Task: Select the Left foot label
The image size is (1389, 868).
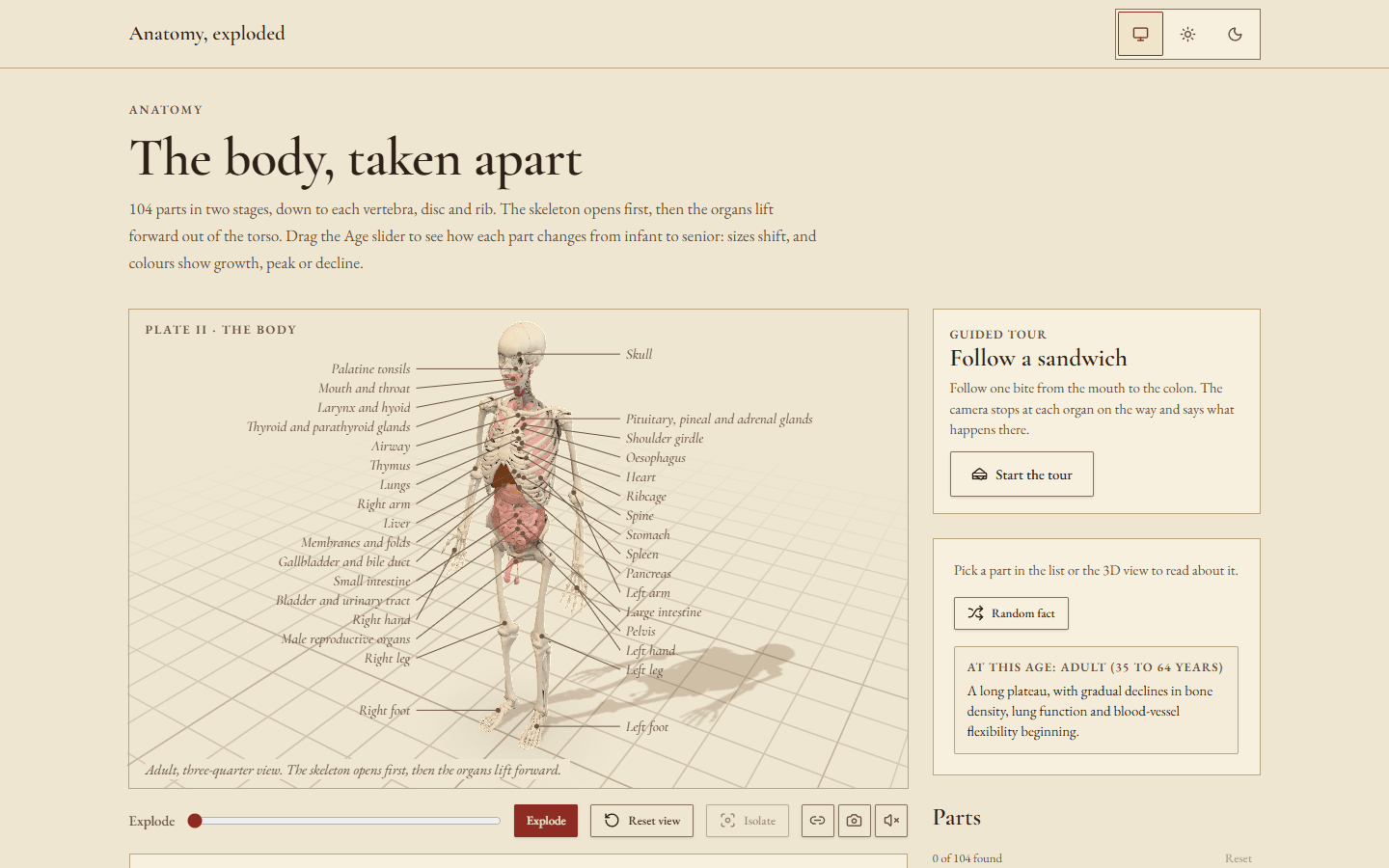Action: tap(647, 727)
